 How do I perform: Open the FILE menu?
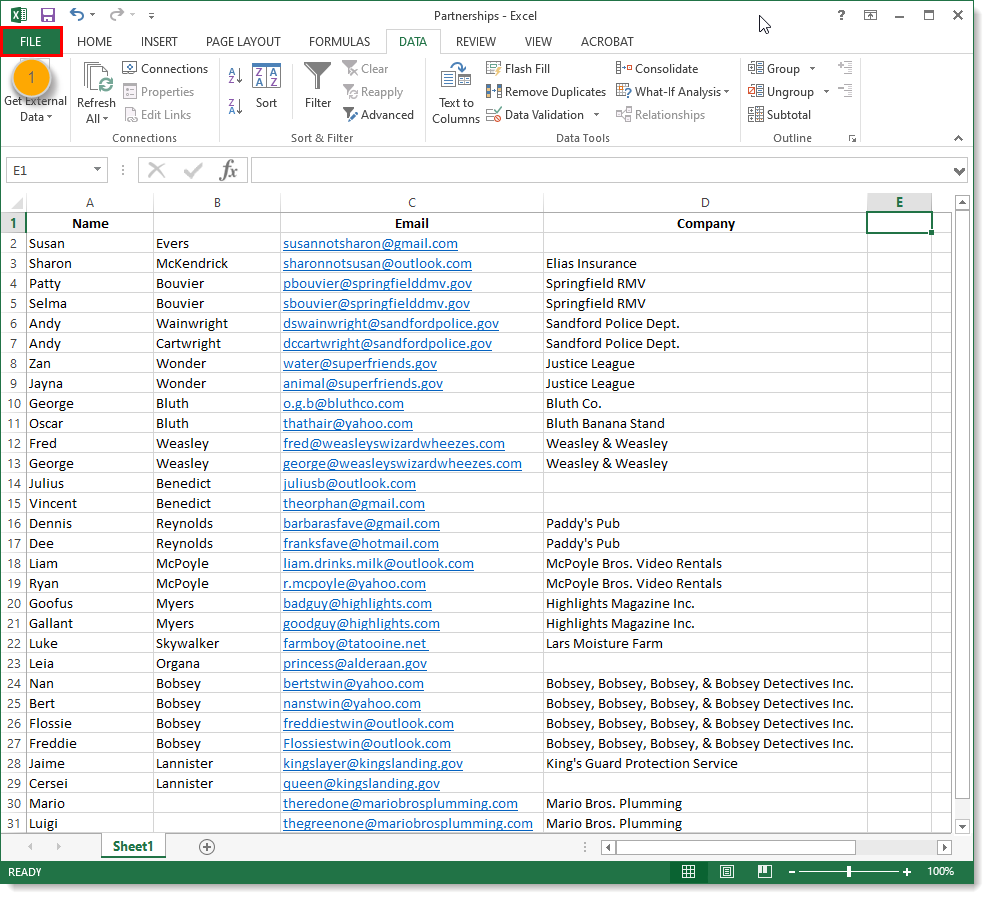pos(31,41)
